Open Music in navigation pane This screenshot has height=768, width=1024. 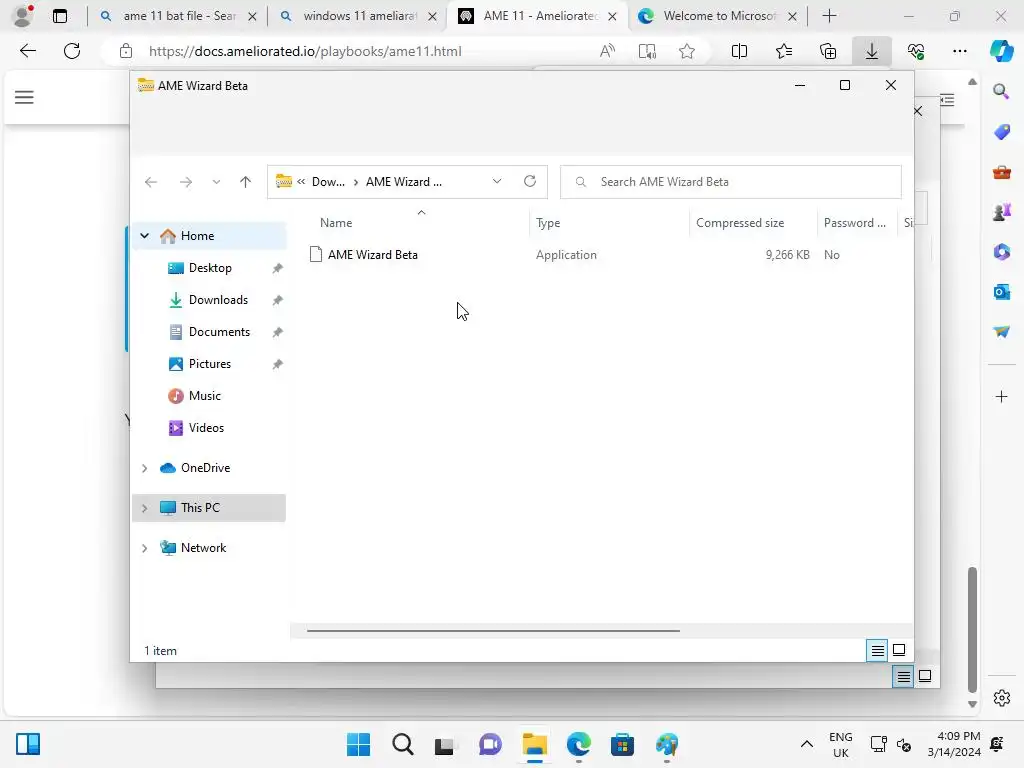point(204,396)
